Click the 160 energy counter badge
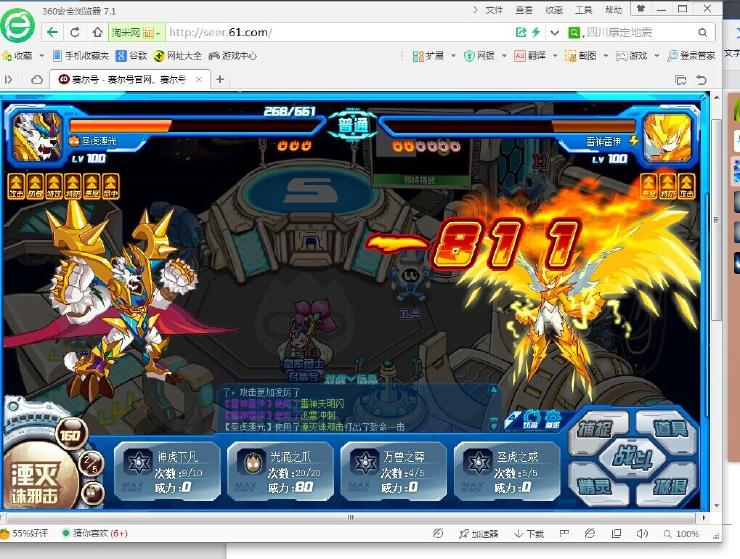 tap(70, 435)
